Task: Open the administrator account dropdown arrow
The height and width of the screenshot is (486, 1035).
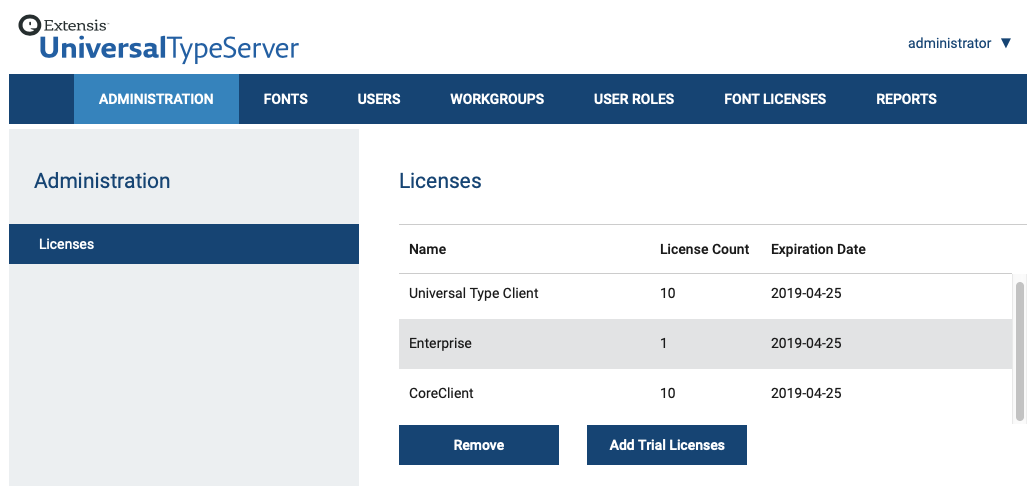Action: click(1005, 43)
